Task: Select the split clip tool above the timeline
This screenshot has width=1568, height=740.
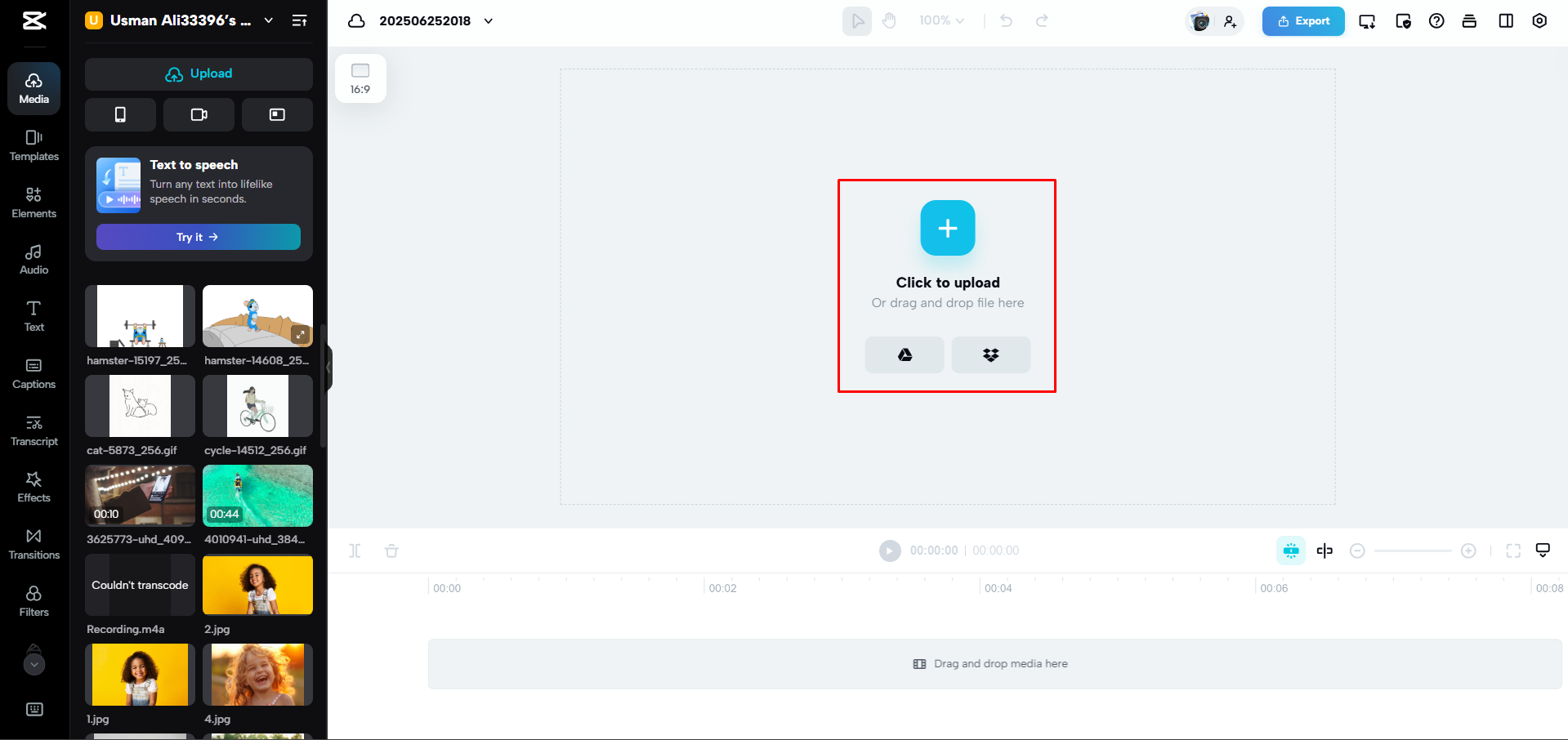Action: click(x=355, y=551)
